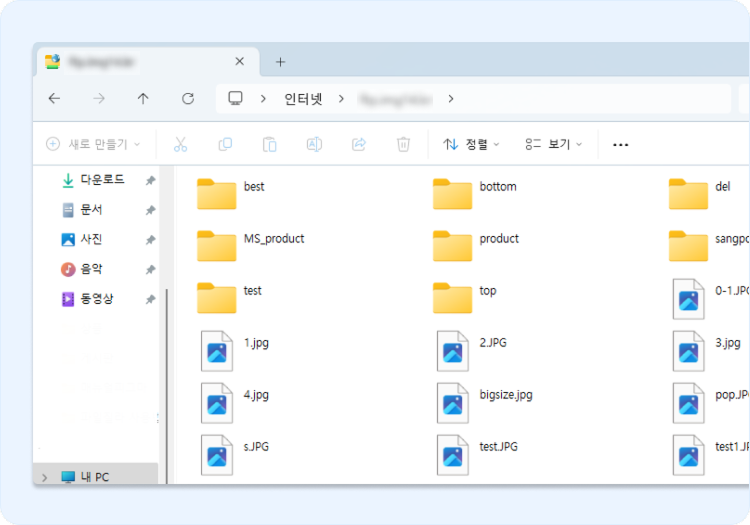
Task: Click the Paste clipboard icon
Action: (x=269, y=144)
